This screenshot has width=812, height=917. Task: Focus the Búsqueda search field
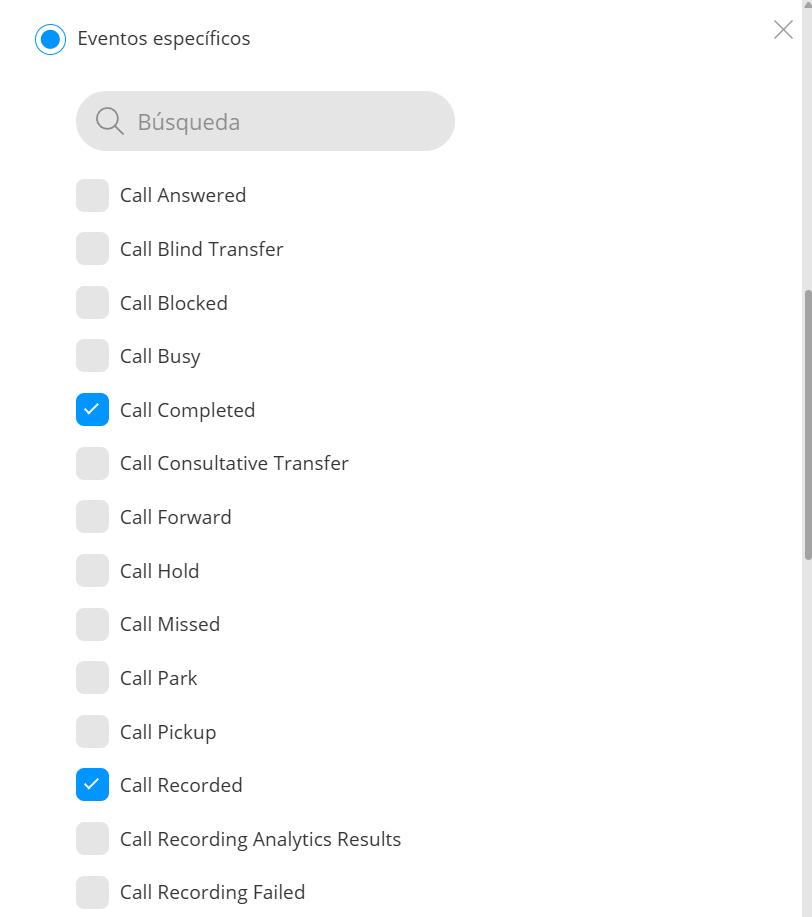point(265,121)
